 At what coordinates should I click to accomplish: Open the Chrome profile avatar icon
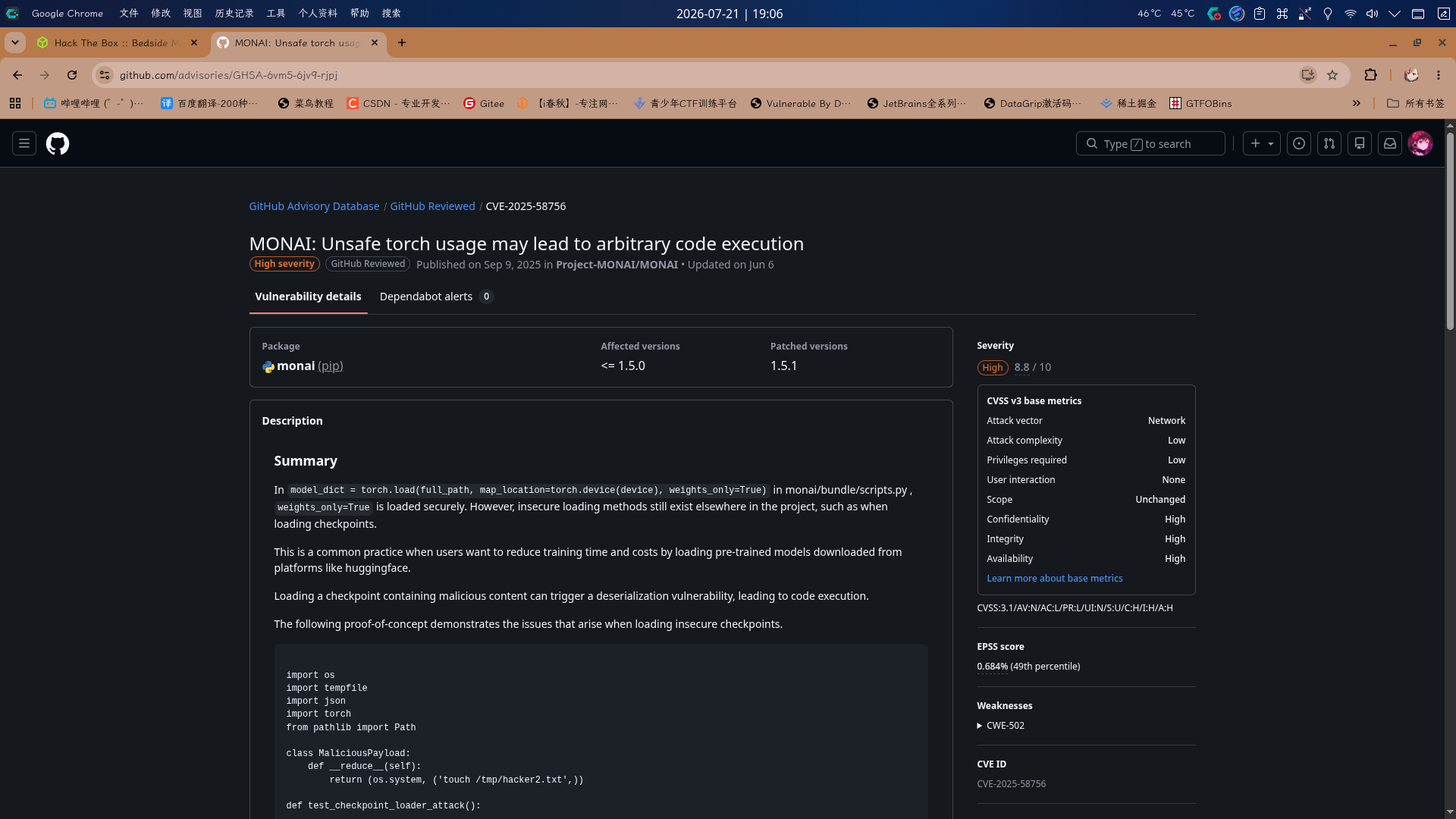pos(1411,75)
